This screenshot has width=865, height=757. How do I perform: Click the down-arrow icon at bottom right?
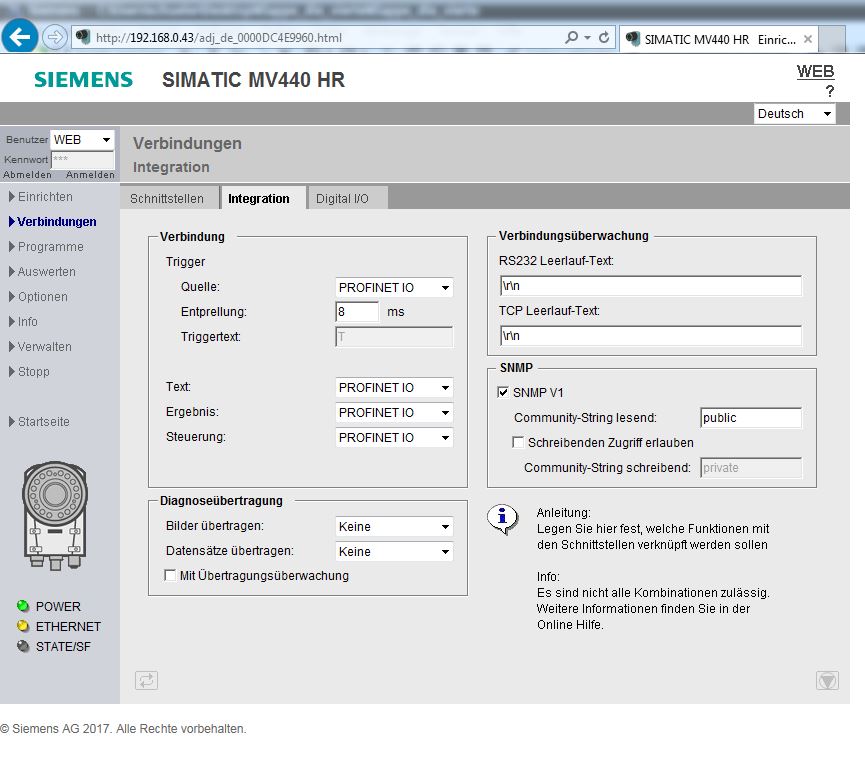point(827,681)
